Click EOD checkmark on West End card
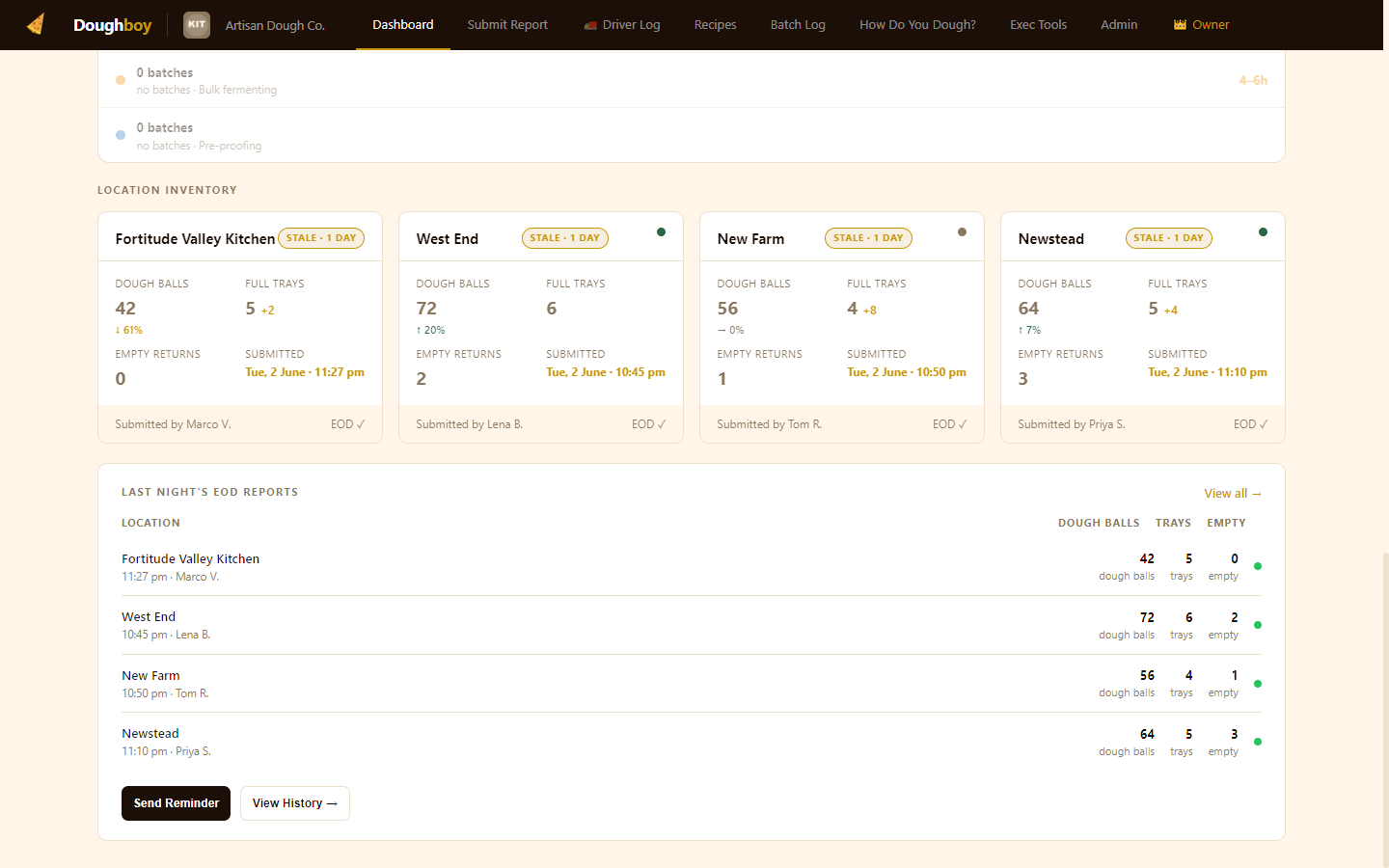Screen dimensions: 1389x868 click(x=648, y=424)
